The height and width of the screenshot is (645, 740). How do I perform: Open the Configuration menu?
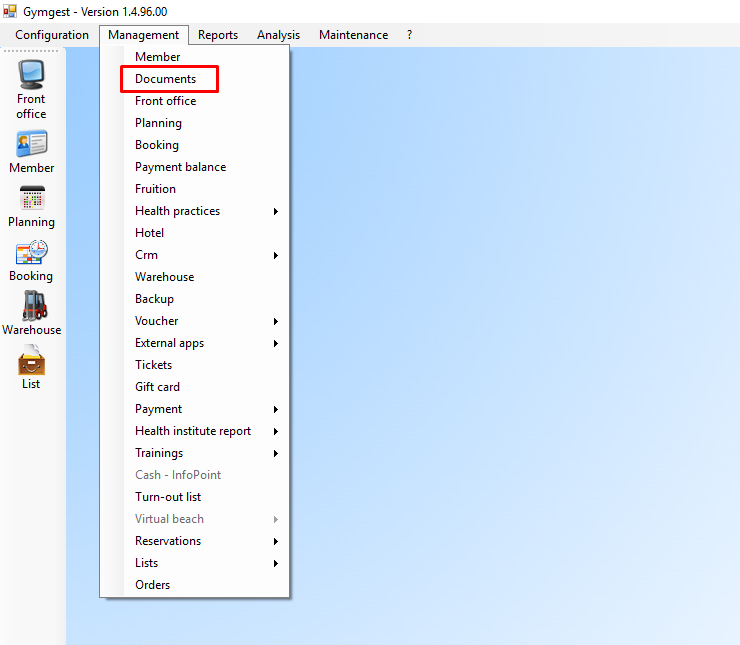coord(52,35)
